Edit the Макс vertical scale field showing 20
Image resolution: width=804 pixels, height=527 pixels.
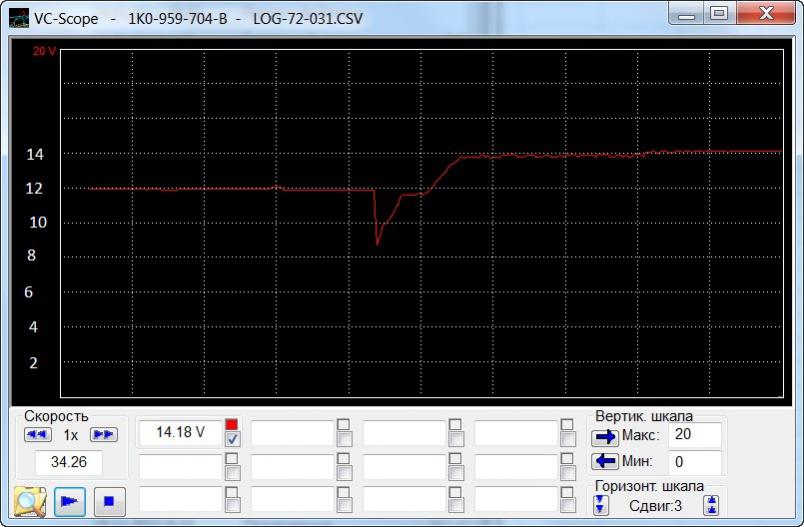tap(695, 435)
